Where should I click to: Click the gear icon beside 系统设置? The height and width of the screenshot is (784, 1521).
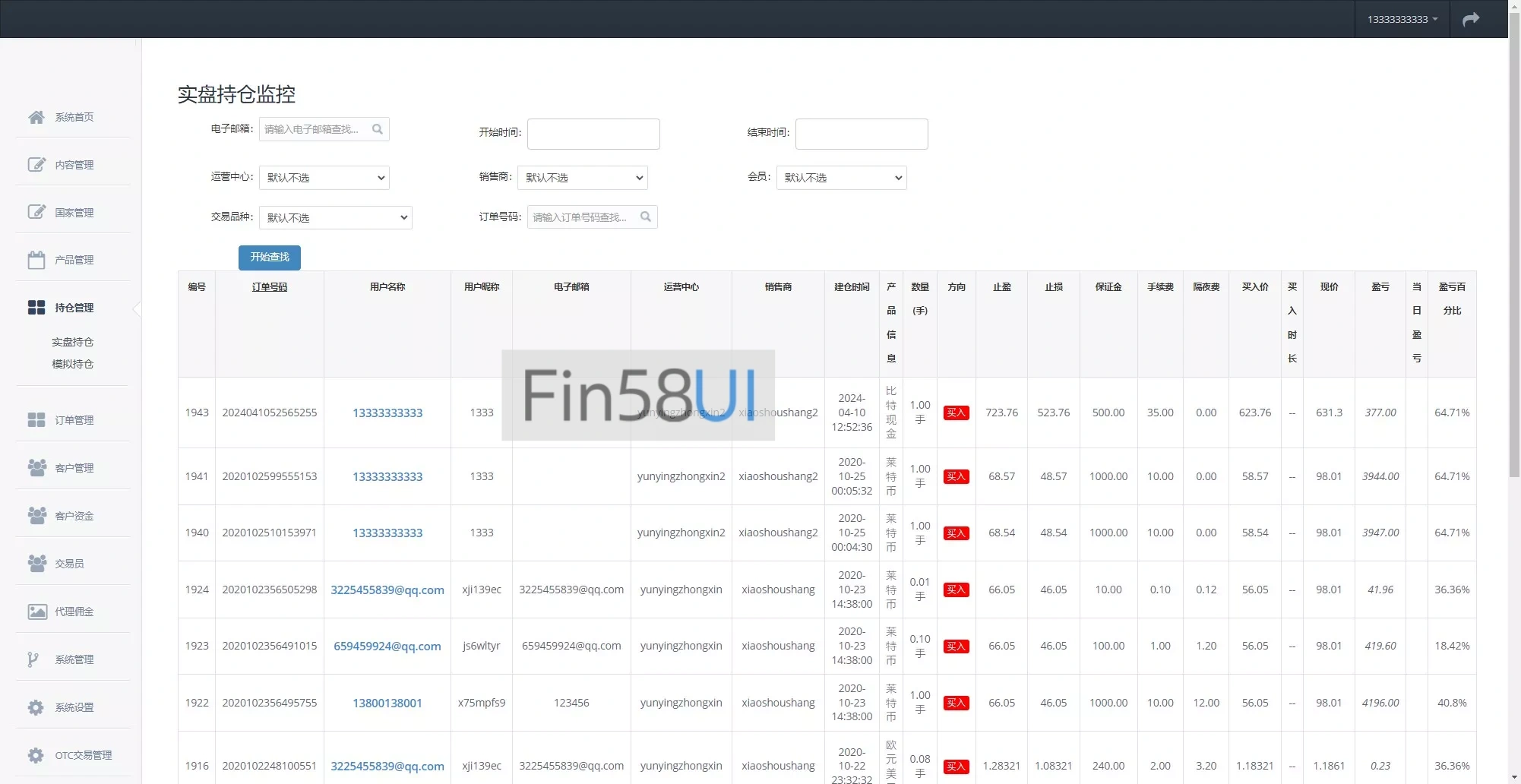tap(36, 707)
